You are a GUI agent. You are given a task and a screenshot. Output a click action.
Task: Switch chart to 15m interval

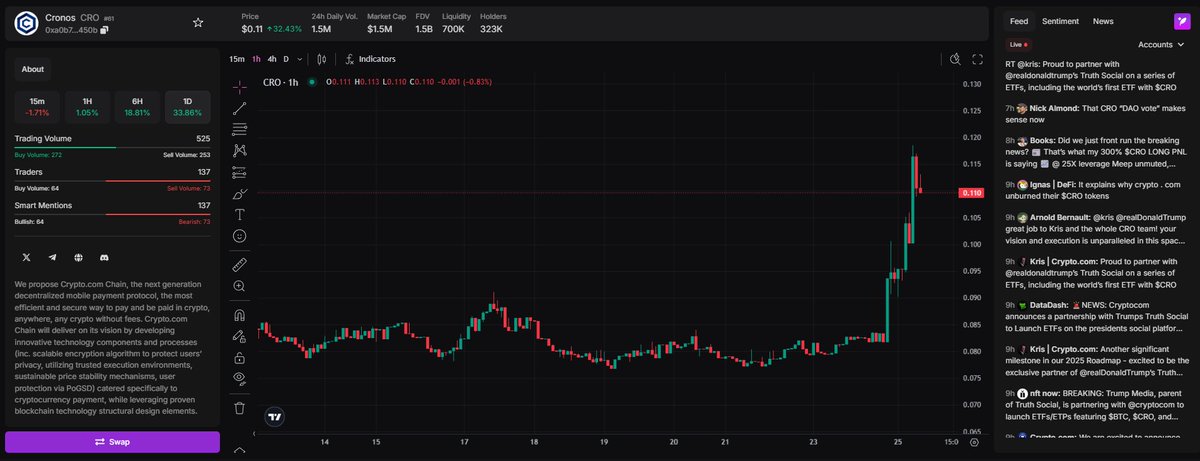pos(237,59)
